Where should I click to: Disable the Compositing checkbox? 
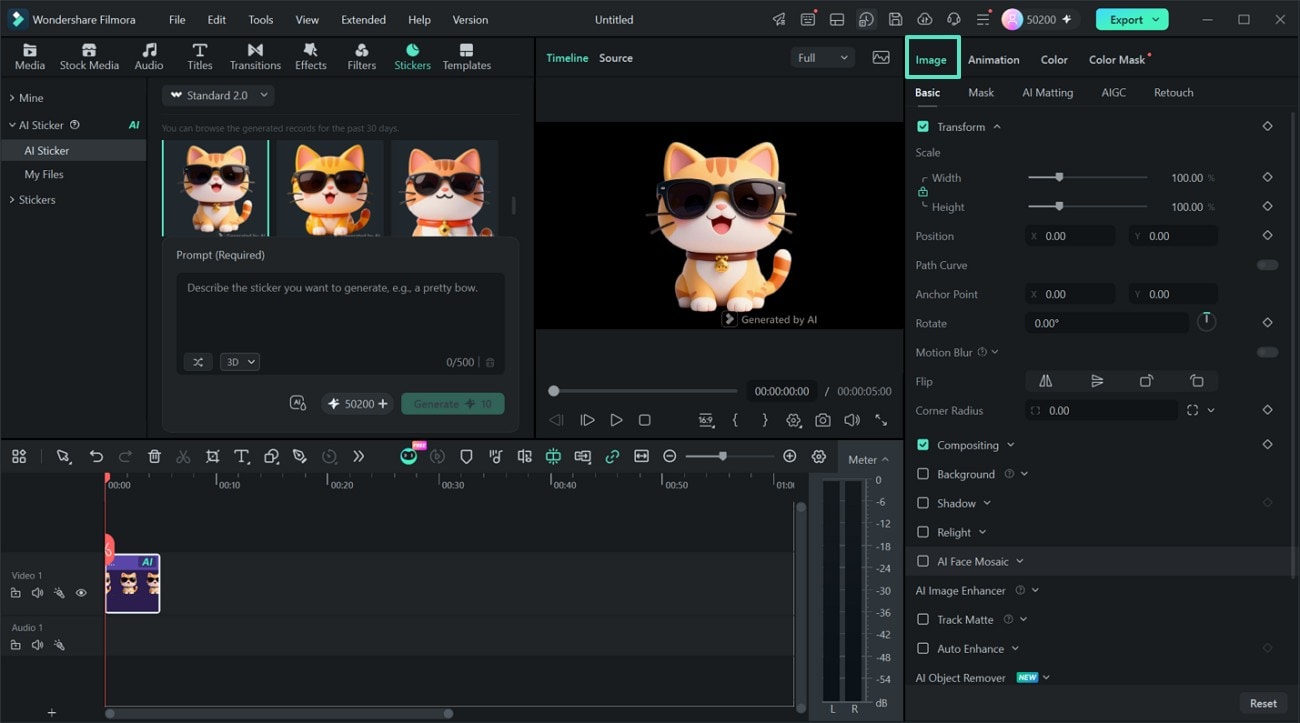[923, 445]
